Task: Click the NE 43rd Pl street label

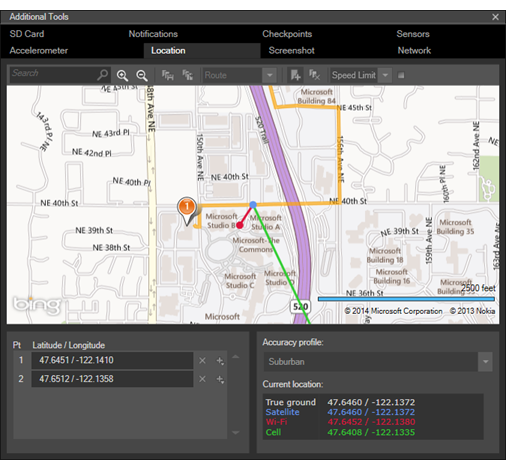Action: [x=111, y=133]
